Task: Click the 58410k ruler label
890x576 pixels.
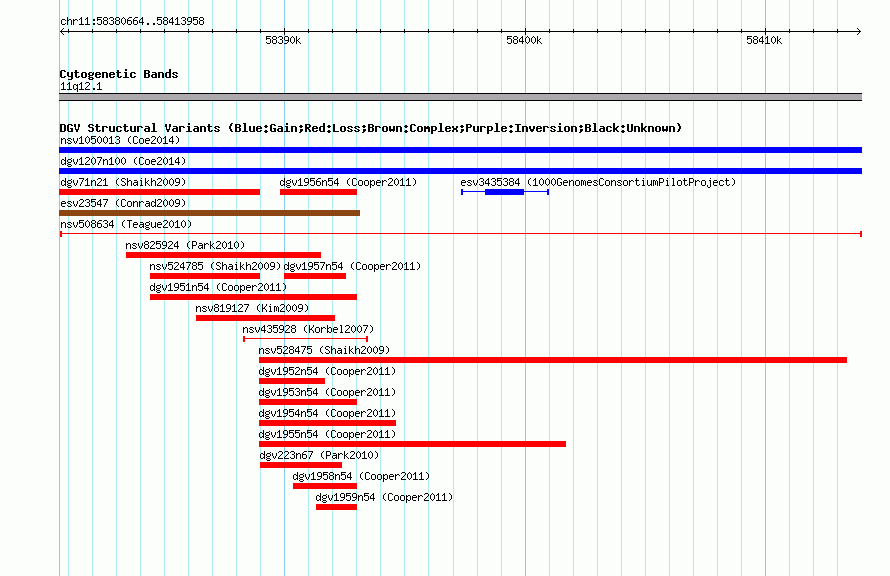Action: pyautogui.click(x=764, y=40)
